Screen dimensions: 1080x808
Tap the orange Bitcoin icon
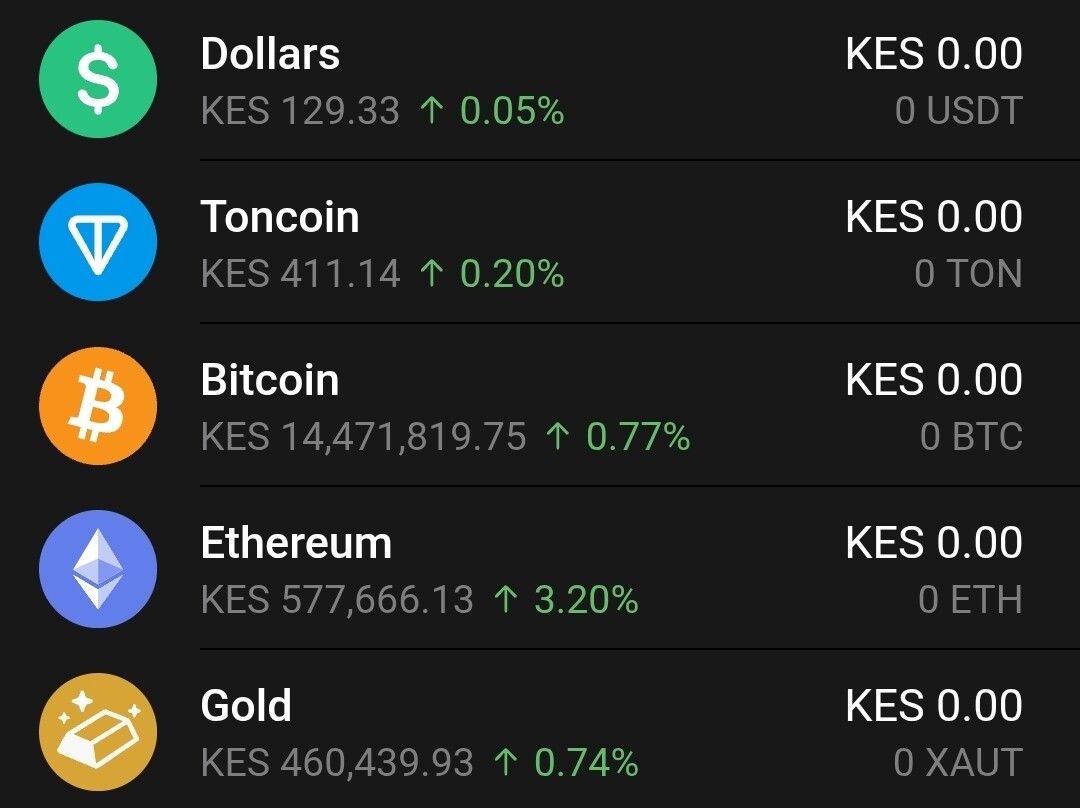point(98,405)
